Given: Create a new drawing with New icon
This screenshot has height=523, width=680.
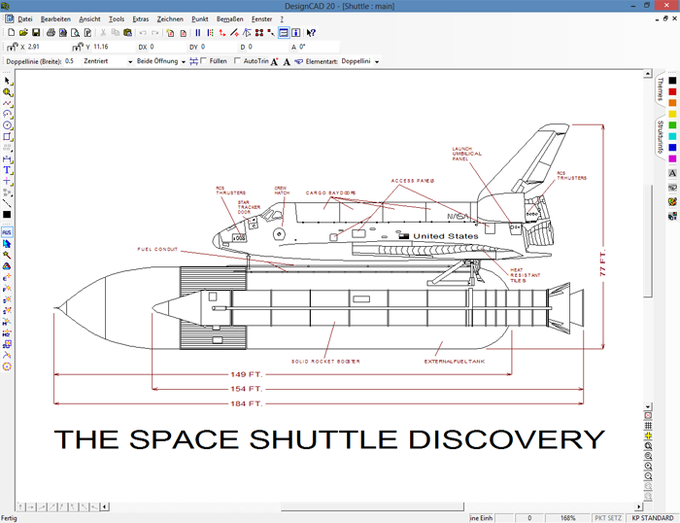Looking at the screenshot, I should click(x=12, y=33).
